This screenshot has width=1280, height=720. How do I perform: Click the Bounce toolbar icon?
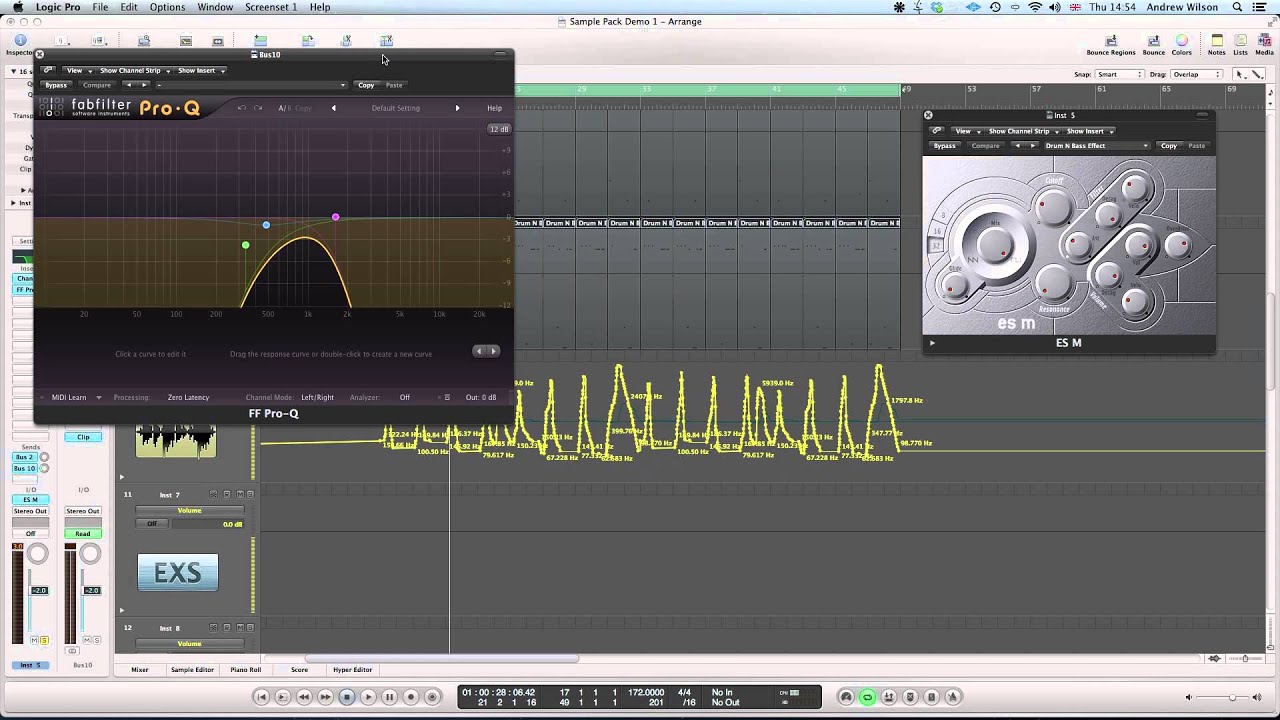[1154, 41]
